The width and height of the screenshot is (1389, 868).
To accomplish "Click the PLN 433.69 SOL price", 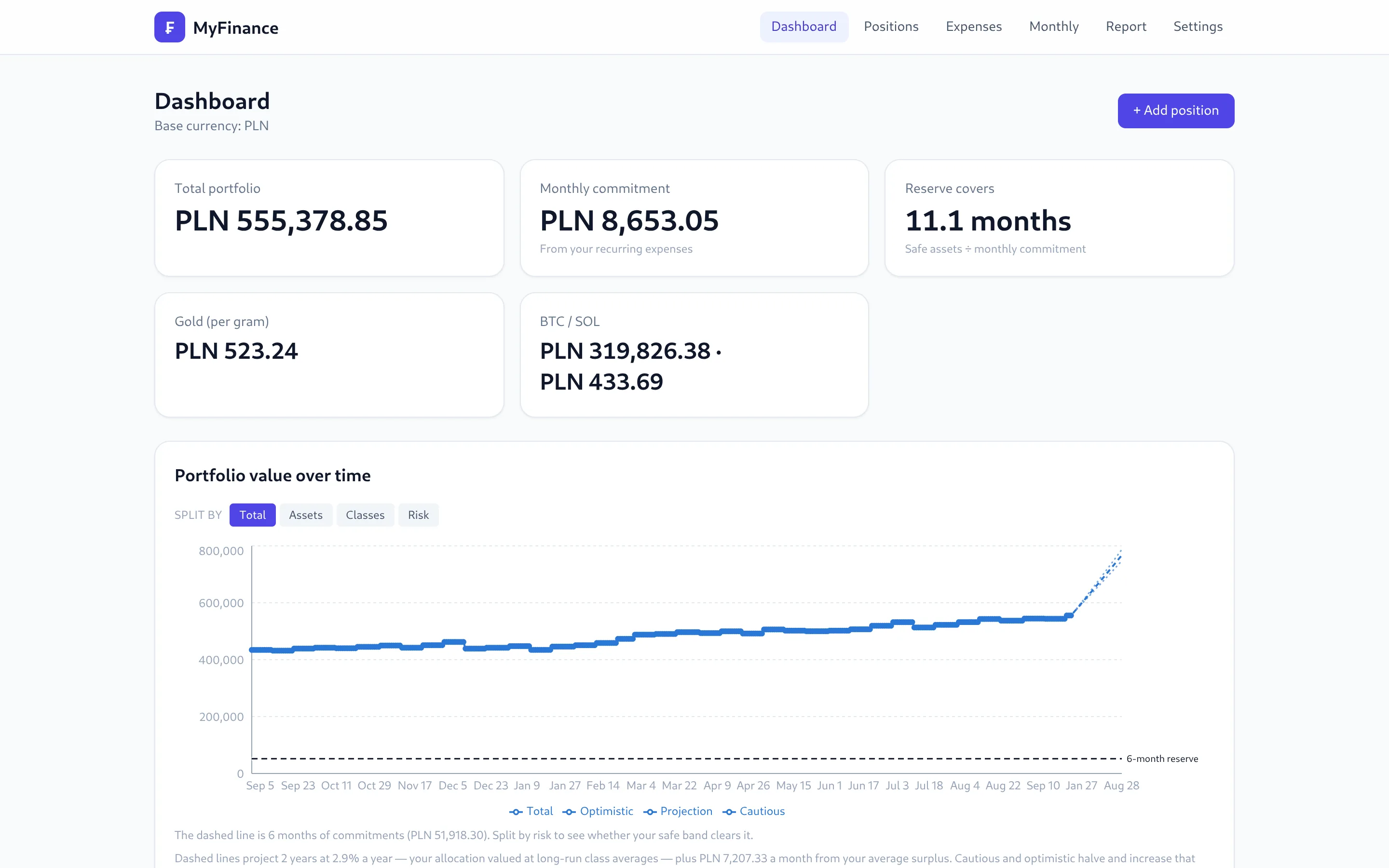I will [601, 382].
